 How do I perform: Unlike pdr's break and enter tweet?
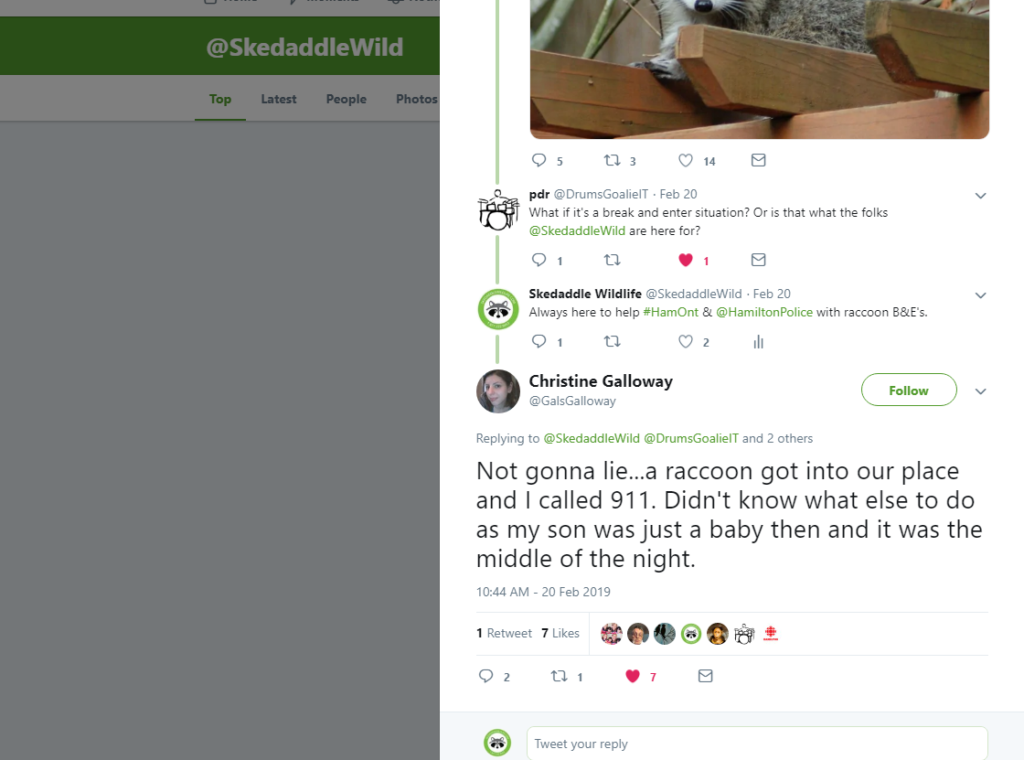685,260
